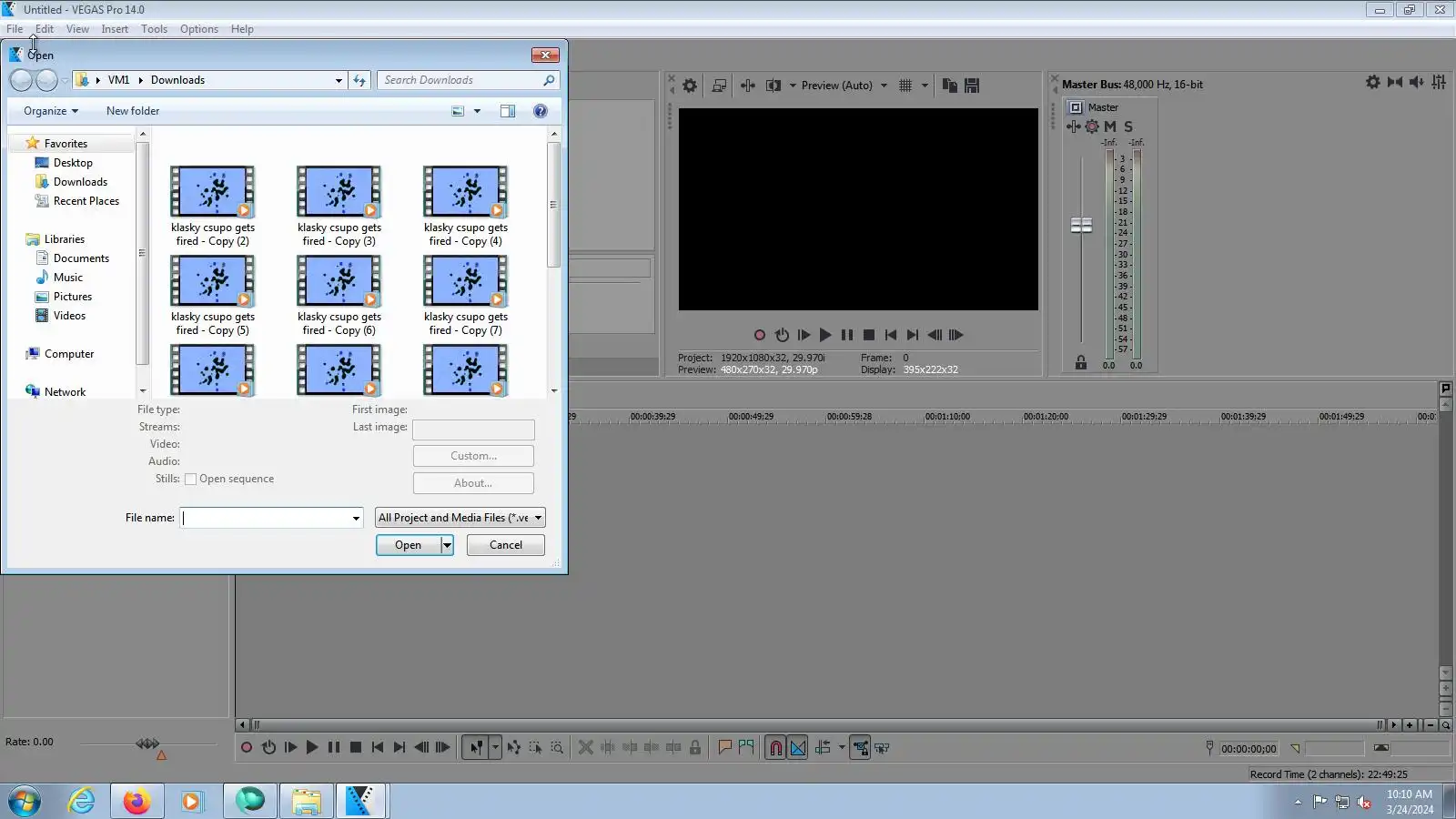Mute the Master bus with M button
Image resolution: width=1456 pixels, height=819 pixels.
click(1110, 126)
